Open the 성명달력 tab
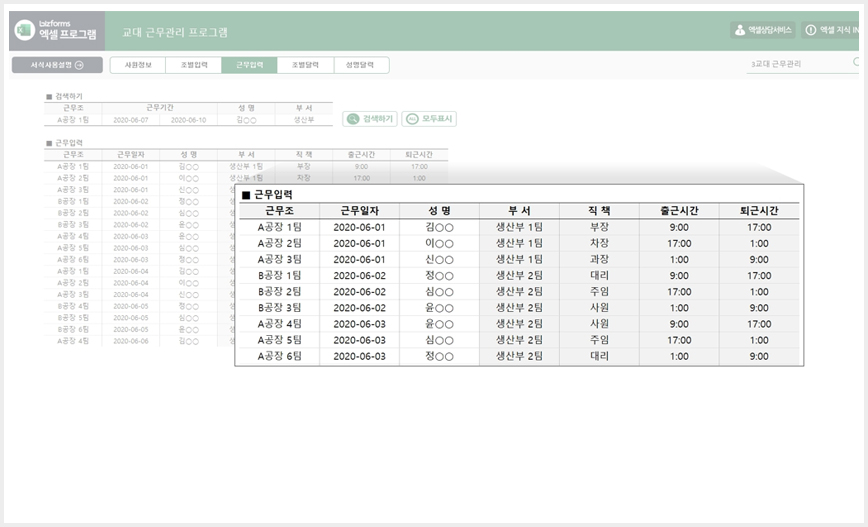Screen dimensions: 868x527 [x=360, y=65]
